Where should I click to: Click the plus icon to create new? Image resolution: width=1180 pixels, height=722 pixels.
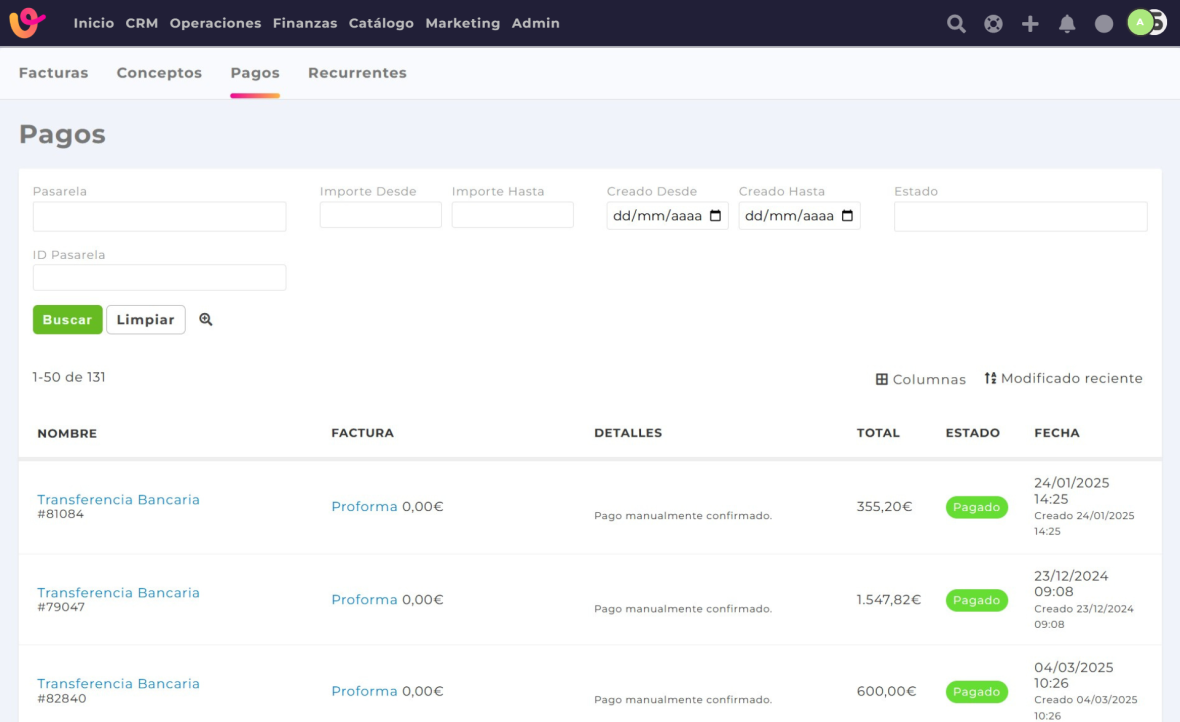1030,24
